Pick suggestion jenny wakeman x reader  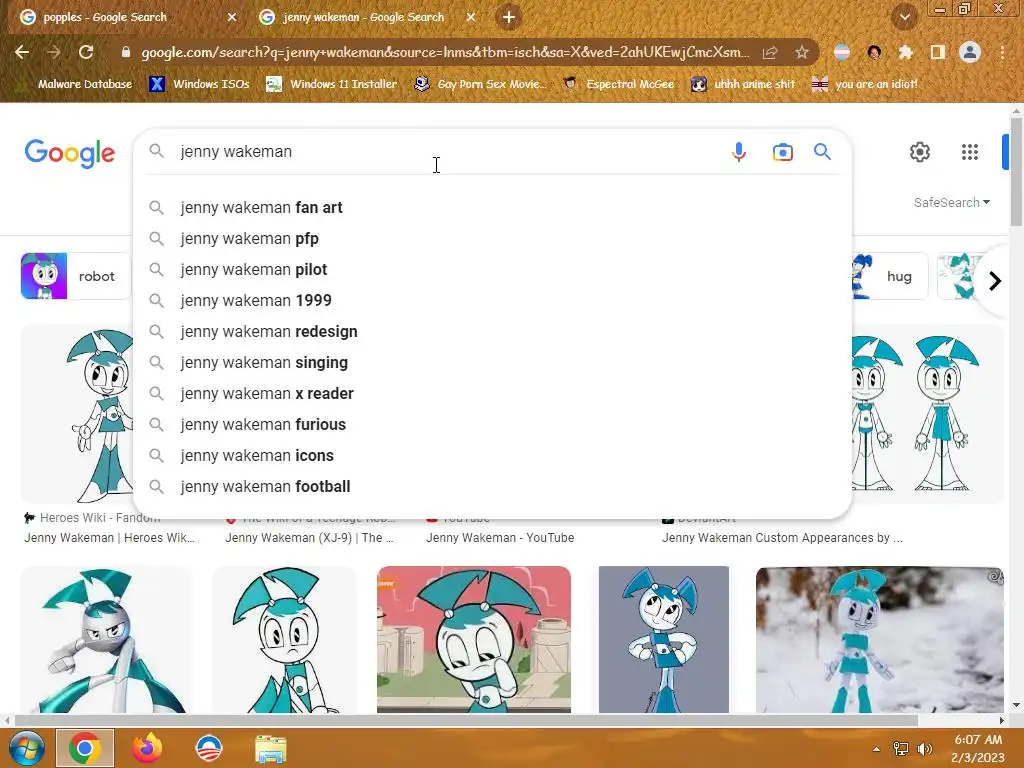pos(492,394)
